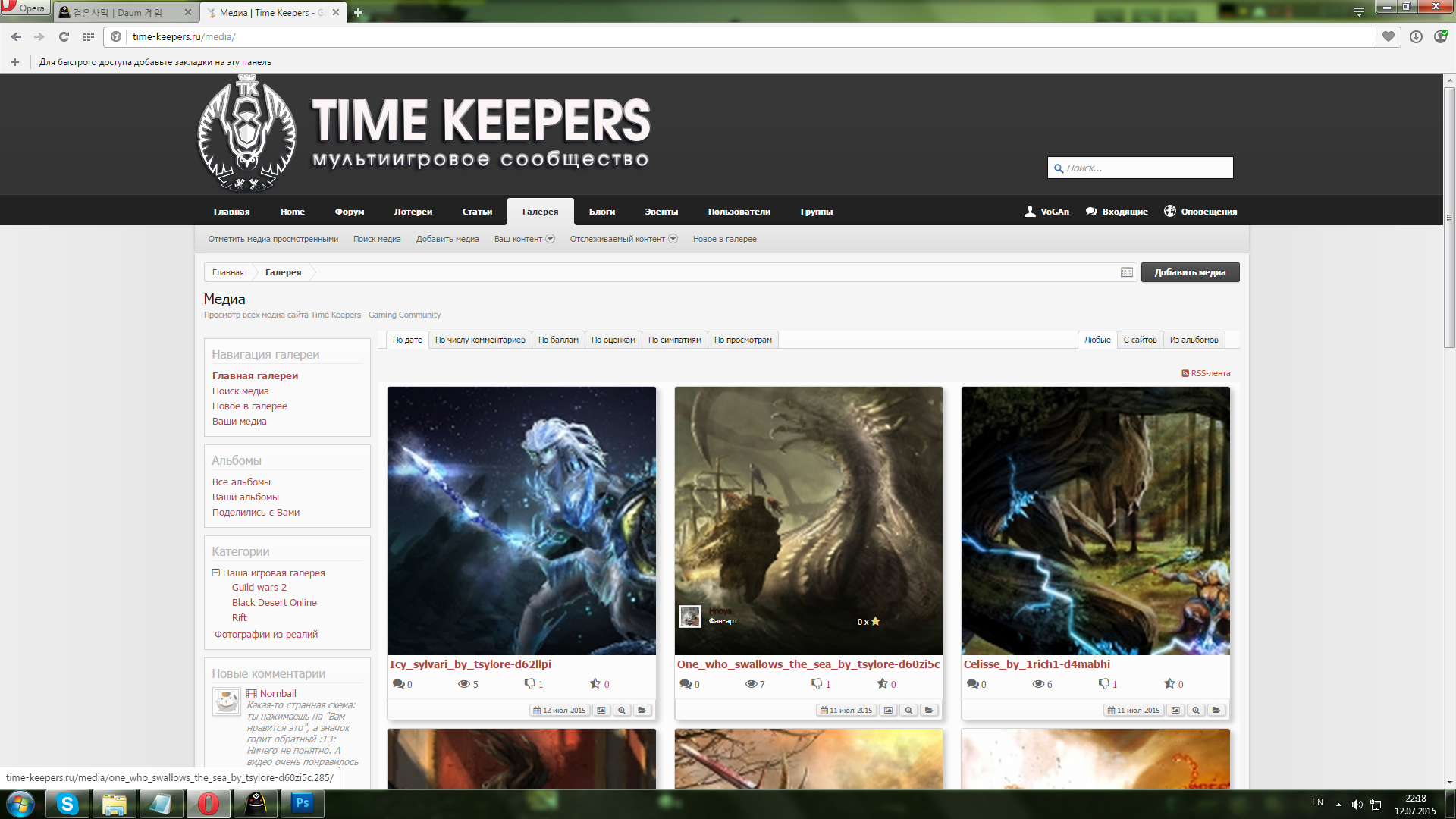
Task: Click the Поиск search field
Action: (x=1141, y=168)
